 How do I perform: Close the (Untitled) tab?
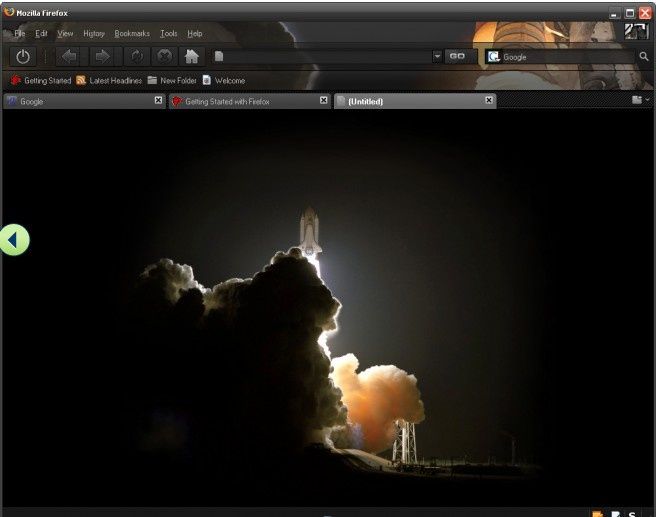coord(489,100)
